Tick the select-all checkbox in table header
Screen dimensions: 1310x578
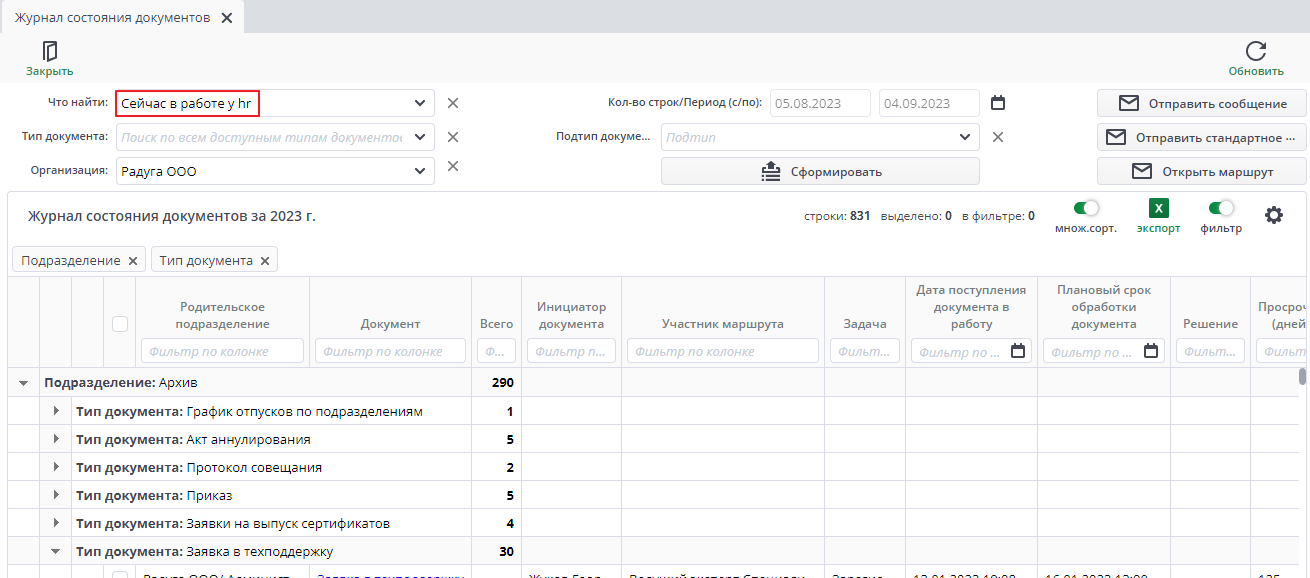120,324
